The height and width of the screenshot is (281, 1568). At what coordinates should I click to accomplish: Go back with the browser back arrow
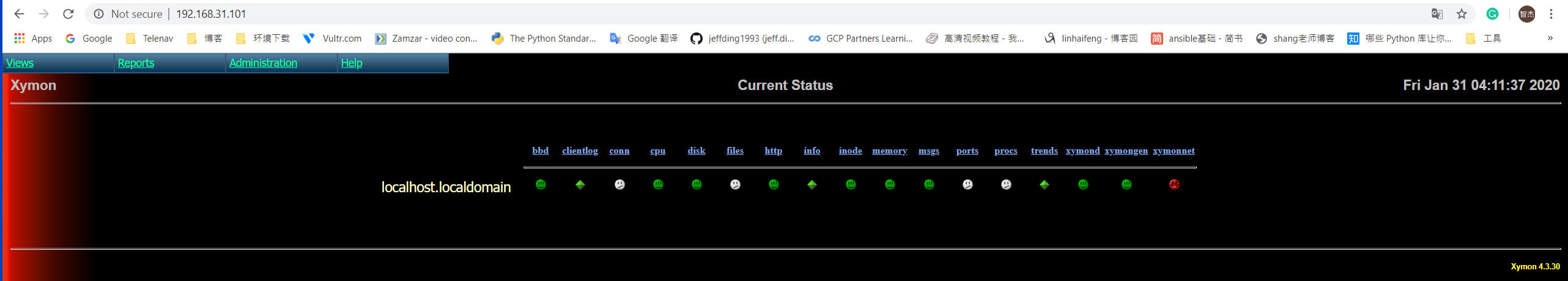click(19, 13)
